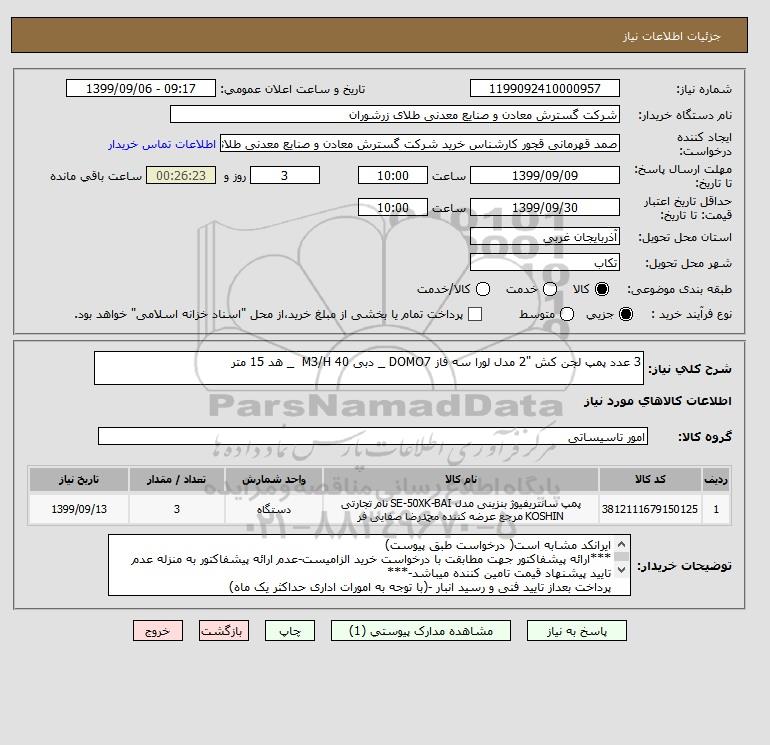Select the خدمت radio button
Screen dimensions: 770x745
pos(550,289)
